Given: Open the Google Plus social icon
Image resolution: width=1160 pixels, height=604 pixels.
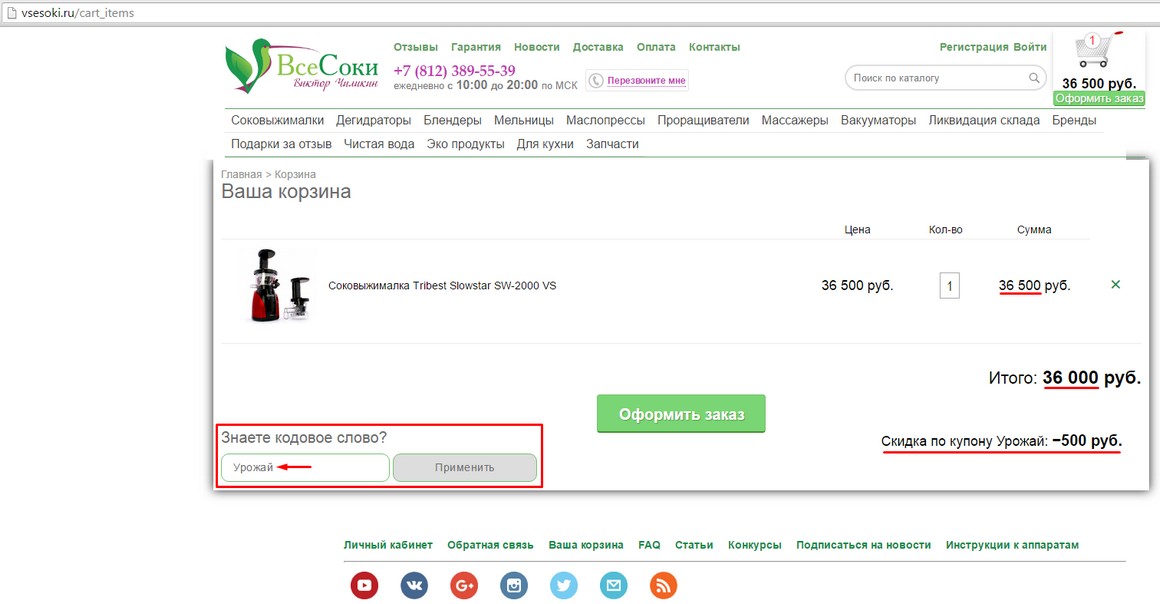Looking at the screenshot, I should (464, 585).
